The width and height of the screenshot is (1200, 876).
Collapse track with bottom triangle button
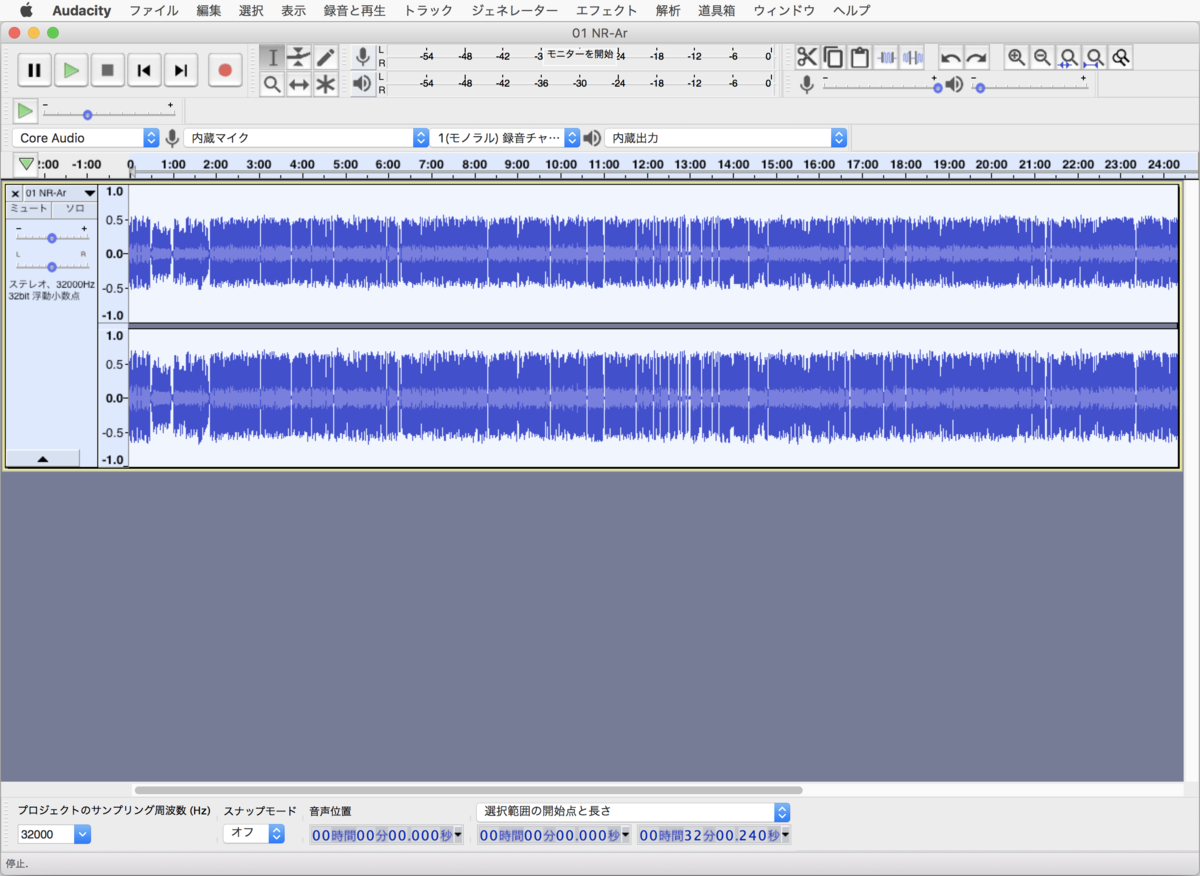pyautogui.click(x=42, y=458)
